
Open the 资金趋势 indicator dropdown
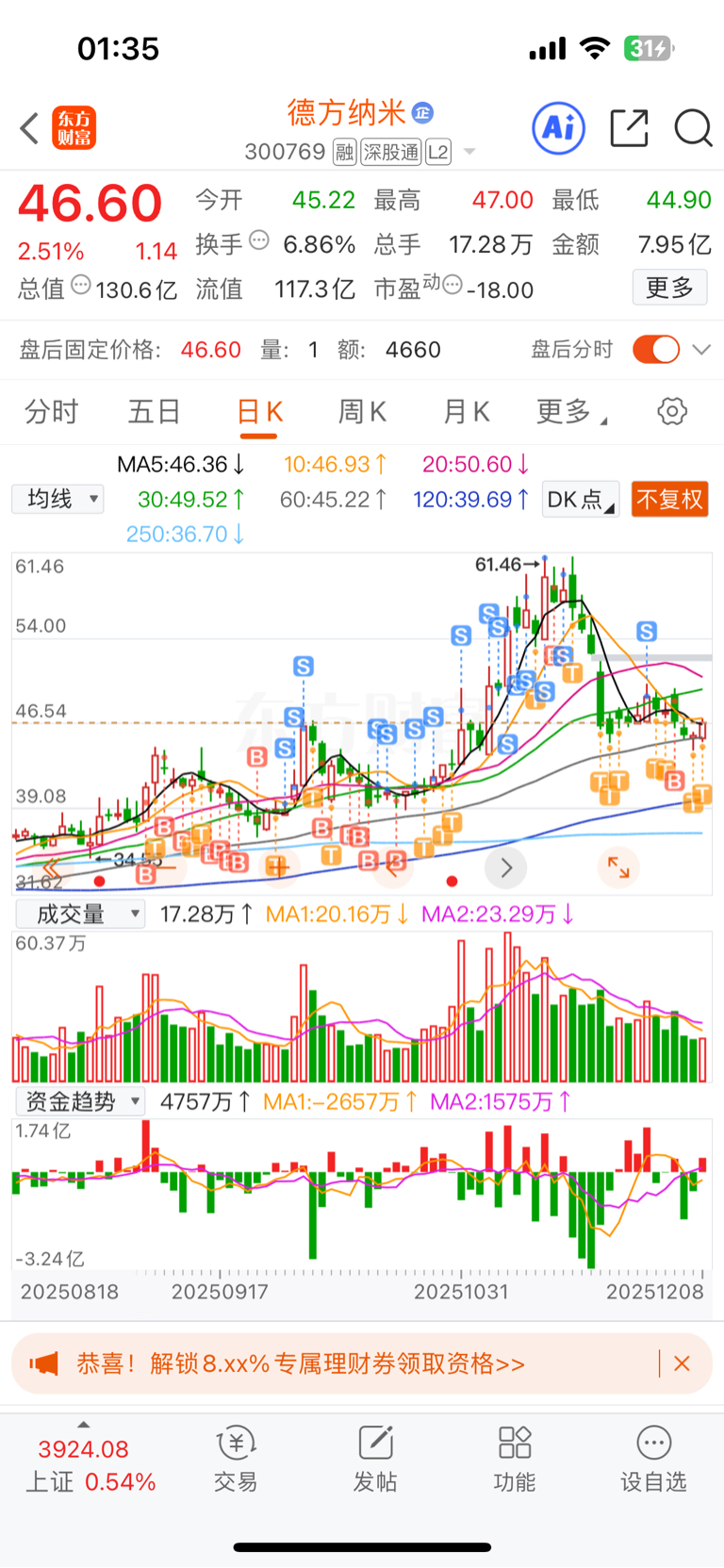pyautogui.click(x=80, y=1101)
